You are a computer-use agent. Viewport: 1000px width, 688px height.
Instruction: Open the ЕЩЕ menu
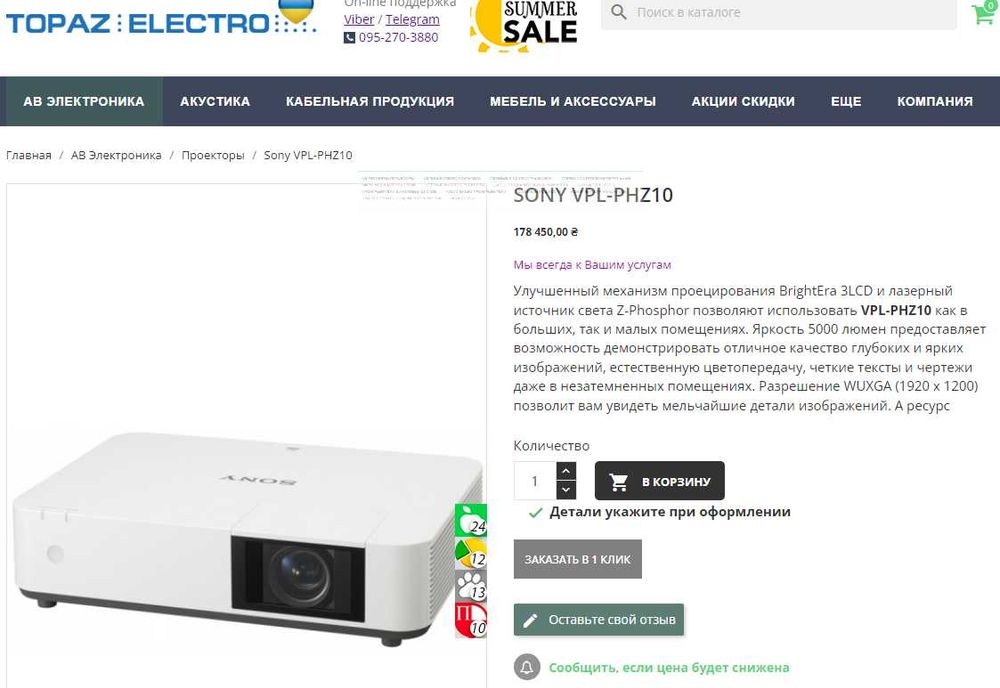[846, 101]
